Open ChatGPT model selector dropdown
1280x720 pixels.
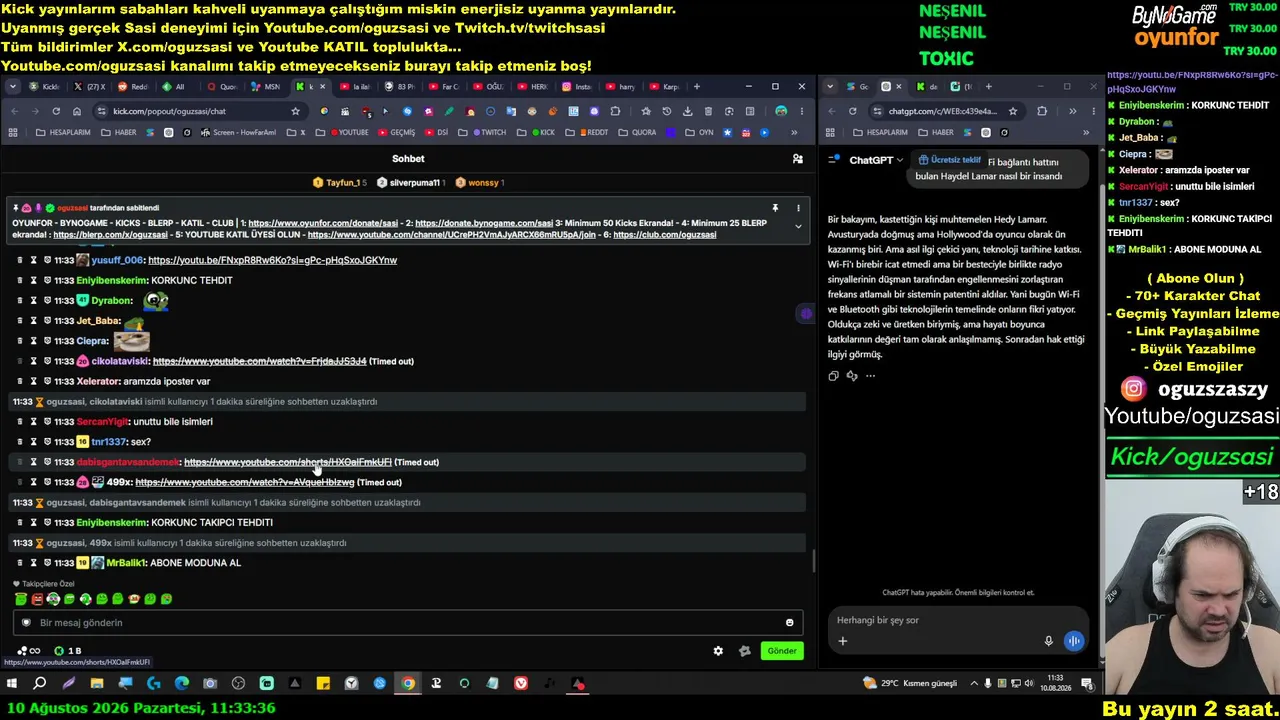(x=875, y=160)
